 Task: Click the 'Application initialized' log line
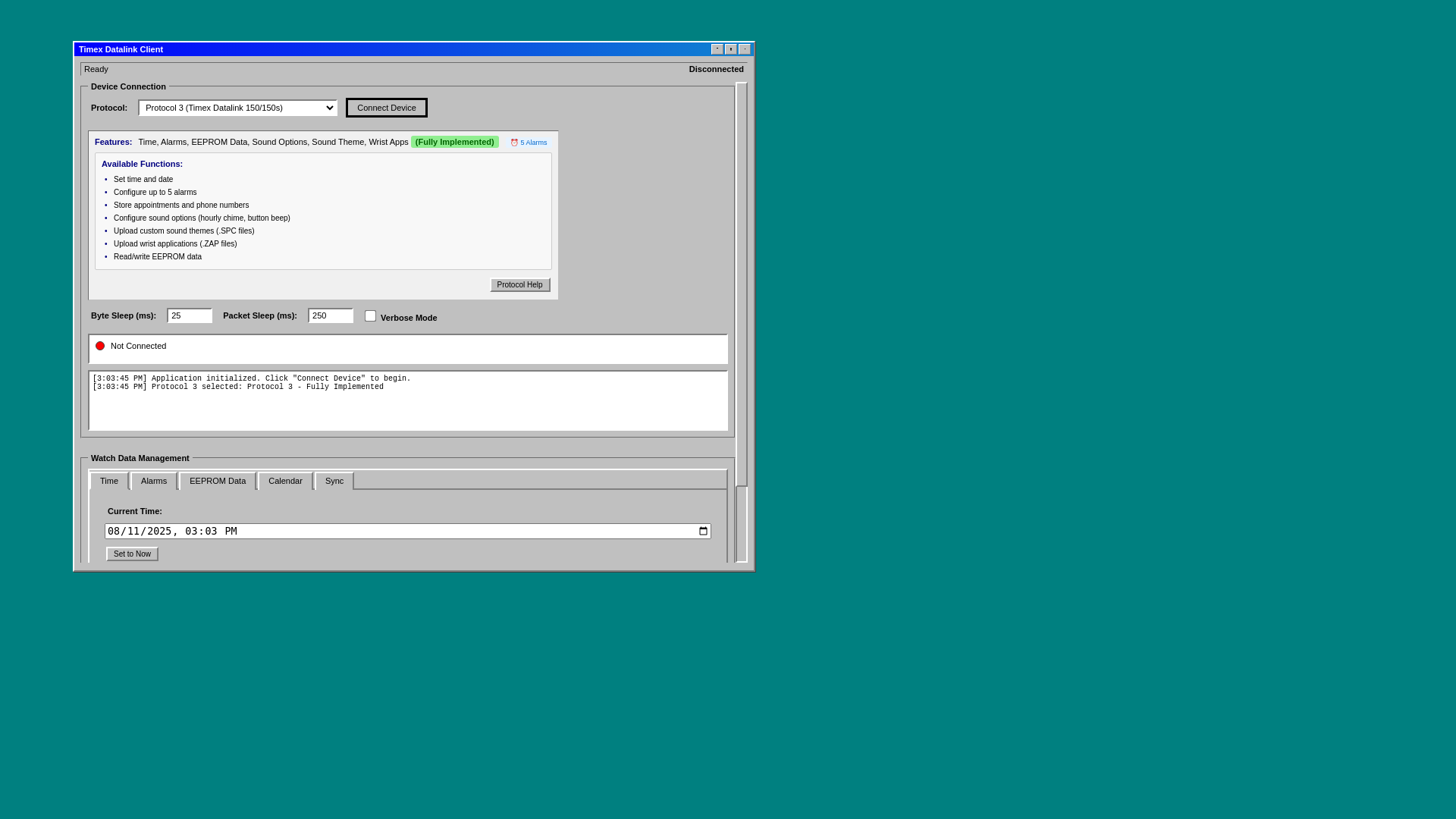point(252,378)
